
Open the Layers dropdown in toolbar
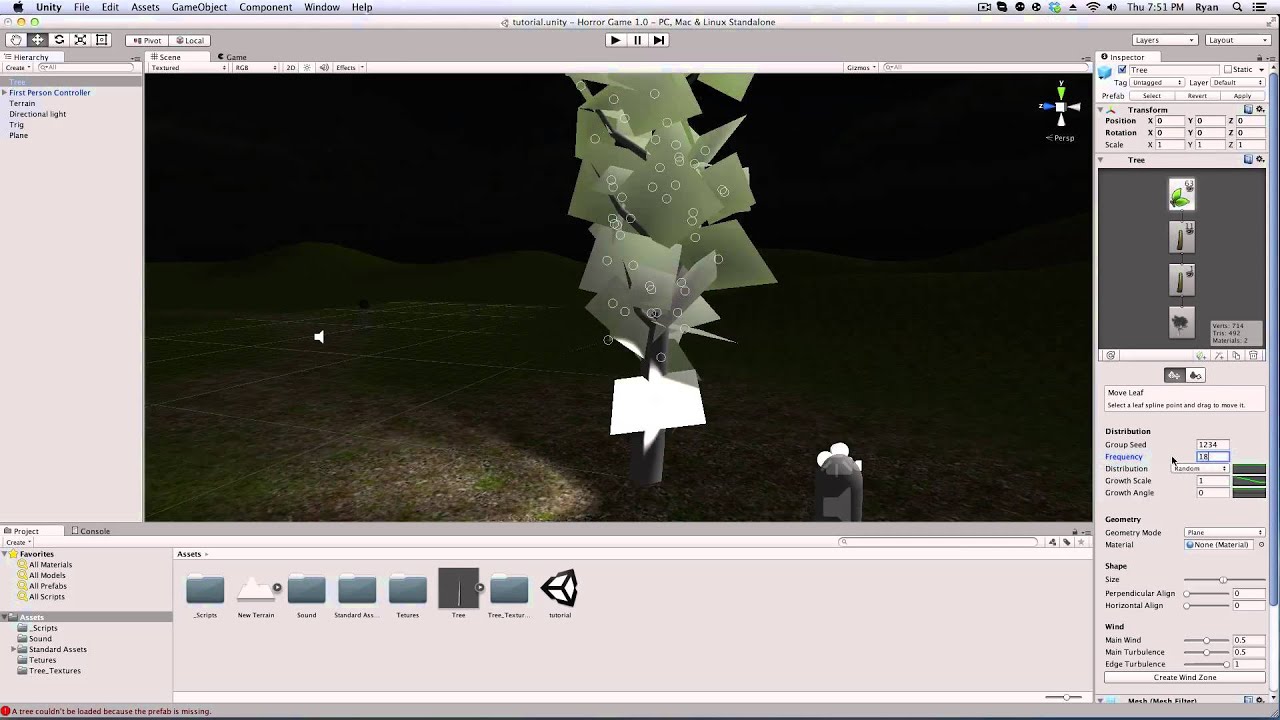pos(1164,40)
